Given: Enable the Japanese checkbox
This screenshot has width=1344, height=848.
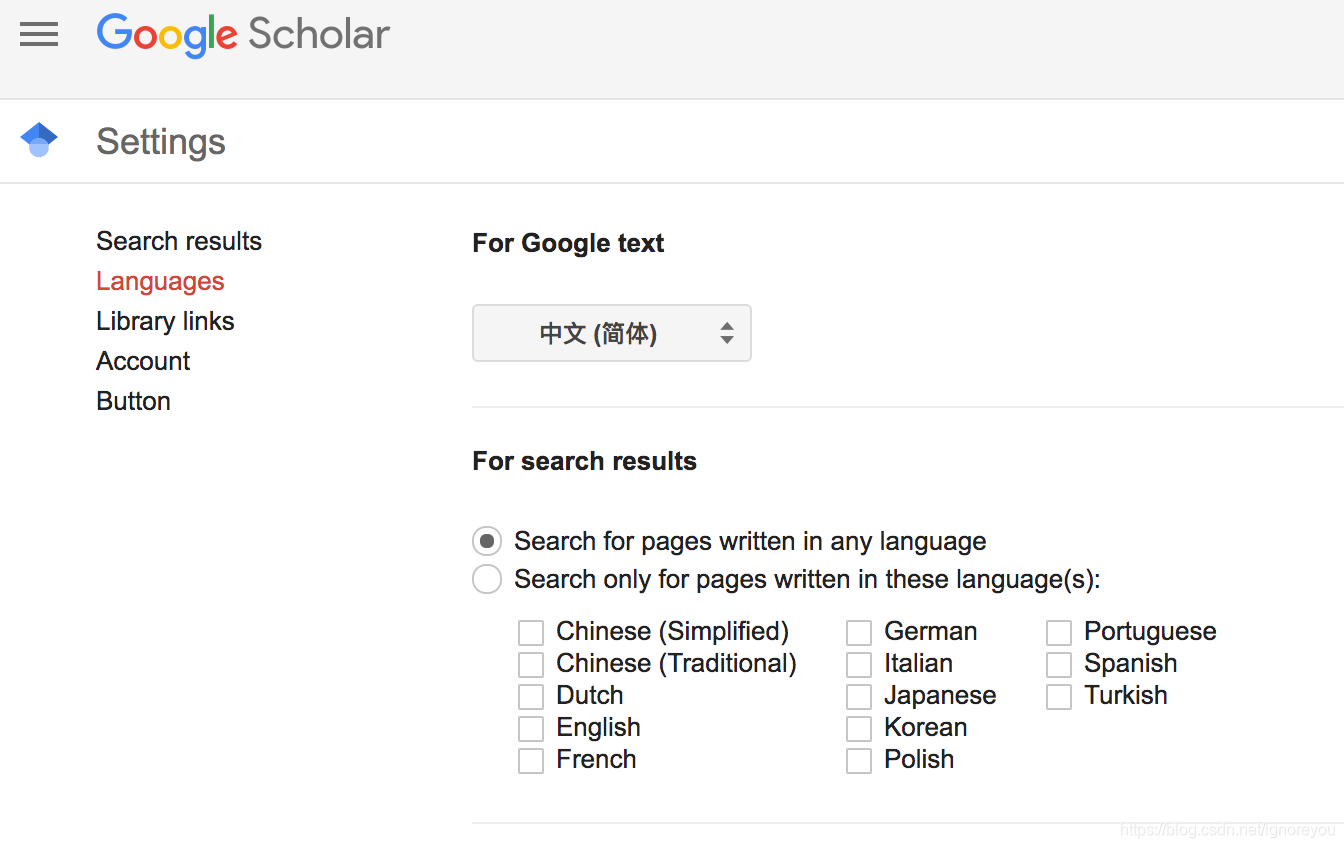Looking at the screenshot, I should click(858, 695).
